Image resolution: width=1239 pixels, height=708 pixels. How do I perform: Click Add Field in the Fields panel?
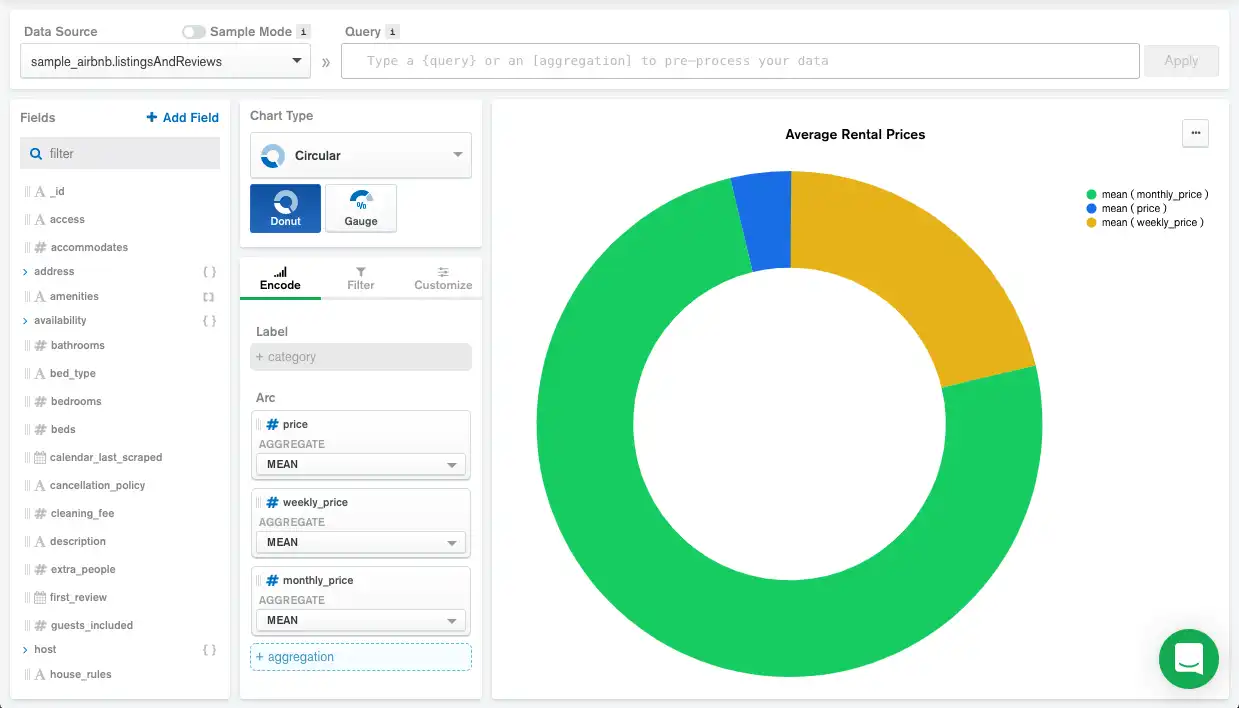coord(181,117)
